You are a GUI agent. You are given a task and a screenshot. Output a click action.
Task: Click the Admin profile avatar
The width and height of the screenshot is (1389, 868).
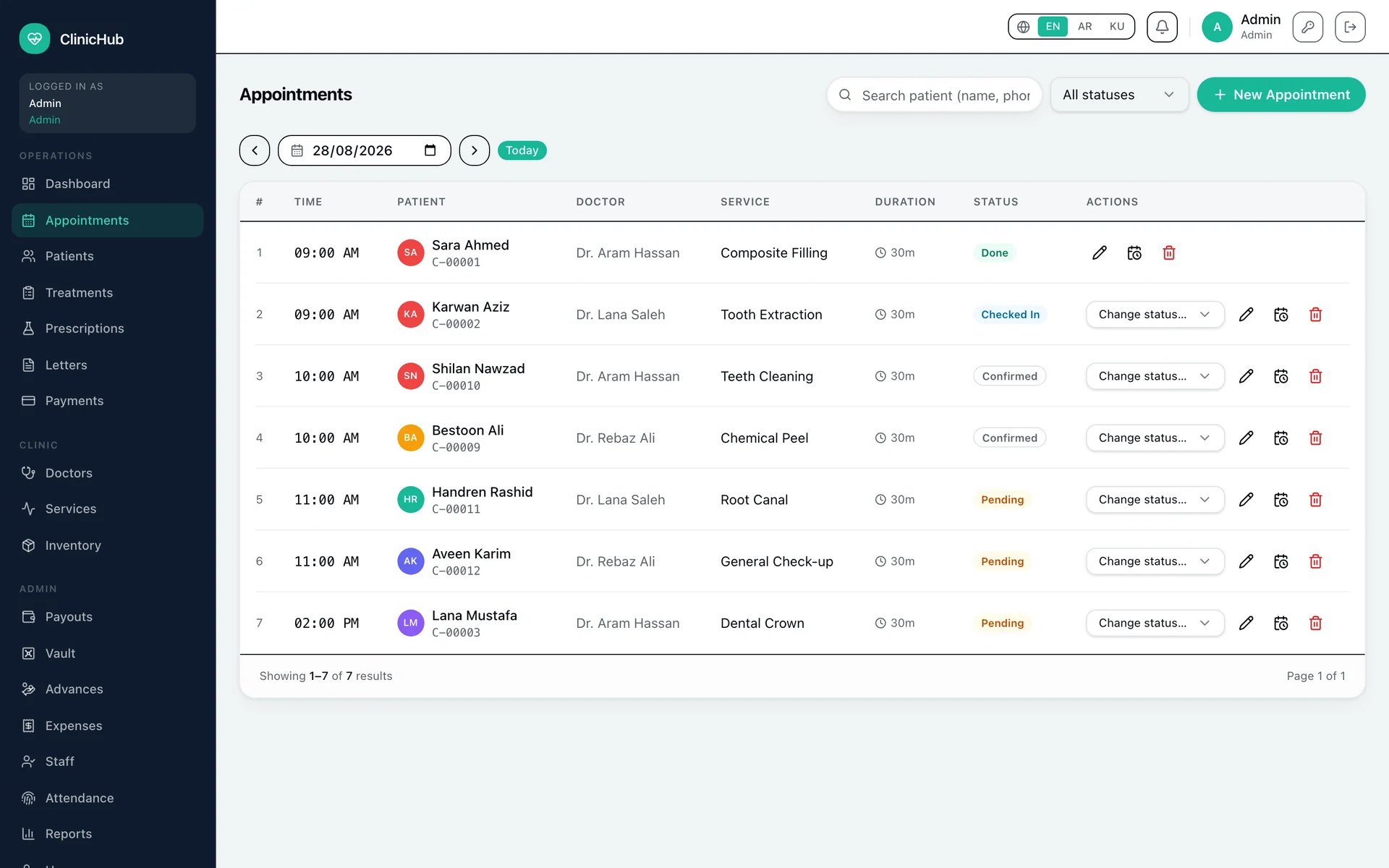[1217, 27]
